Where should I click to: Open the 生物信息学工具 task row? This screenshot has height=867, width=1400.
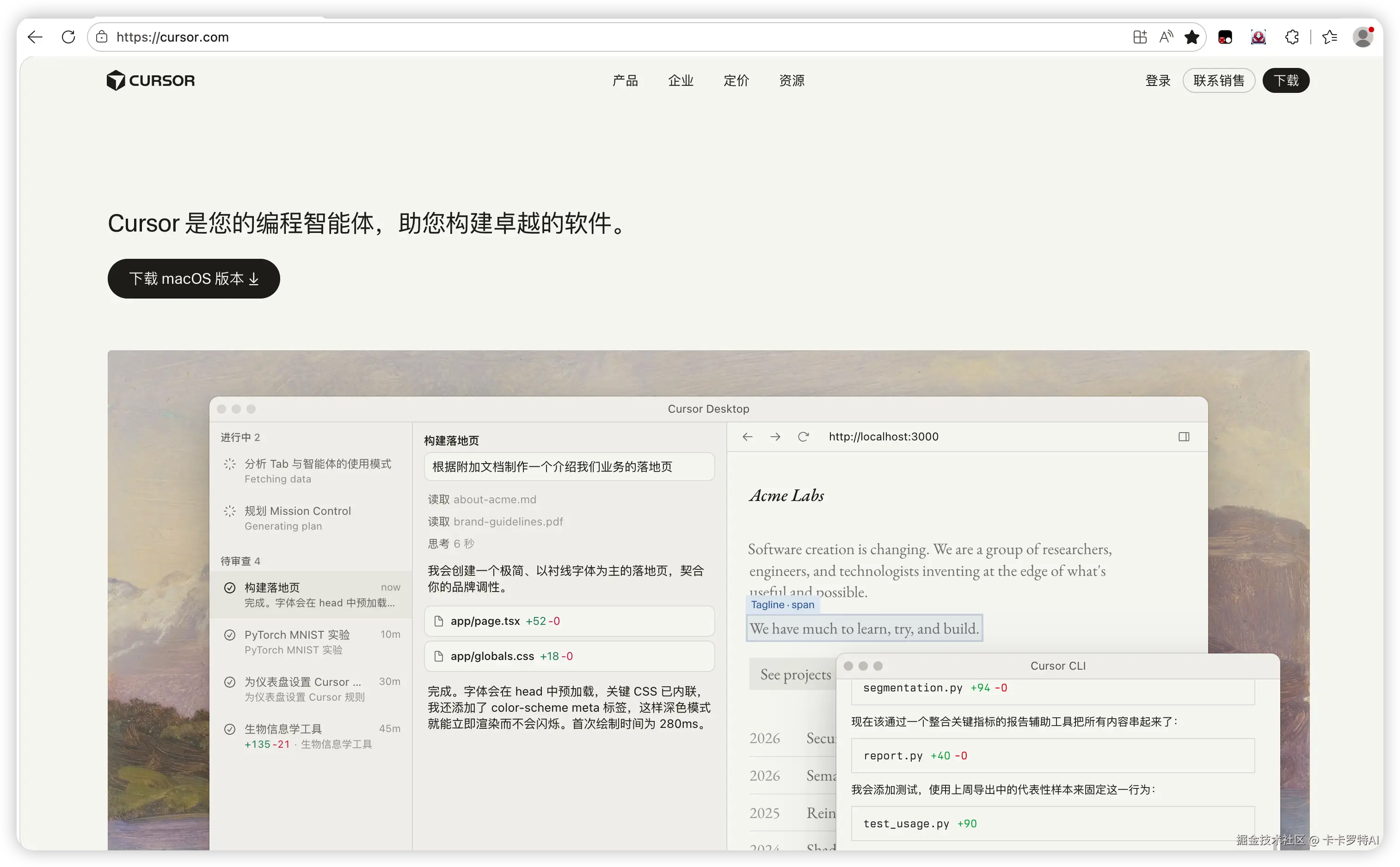[310, 736]
